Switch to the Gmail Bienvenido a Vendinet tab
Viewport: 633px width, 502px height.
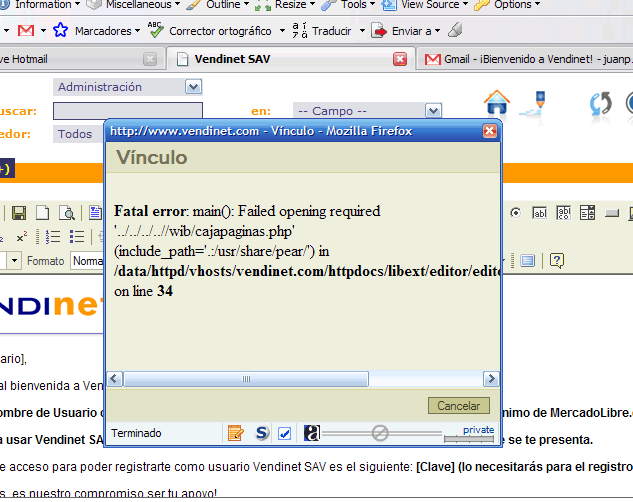tap(525, 59)
